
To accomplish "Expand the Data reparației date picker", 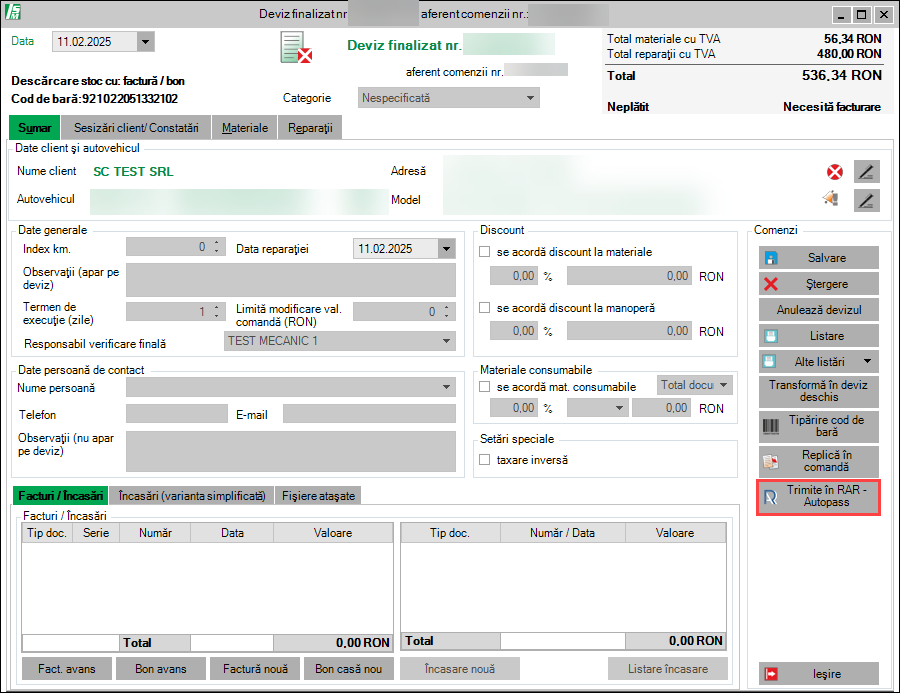I will coord(446,248).
